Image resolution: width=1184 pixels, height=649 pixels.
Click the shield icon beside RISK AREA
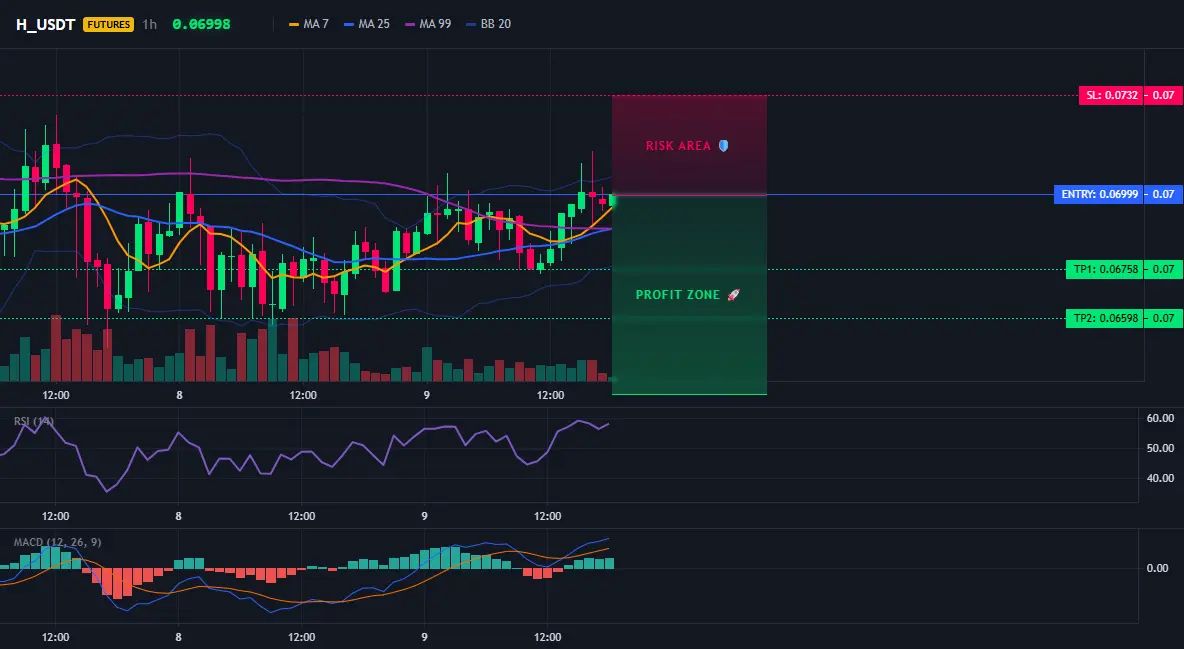click(x=723, y=146)
